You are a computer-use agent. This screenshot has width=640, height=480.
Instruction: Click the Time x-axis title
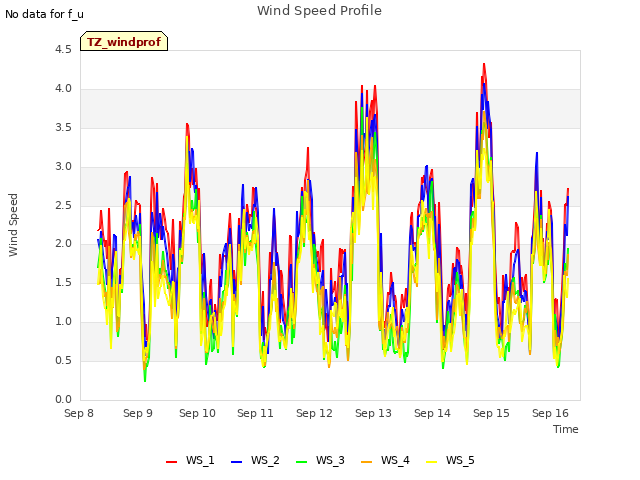(566, 429)
